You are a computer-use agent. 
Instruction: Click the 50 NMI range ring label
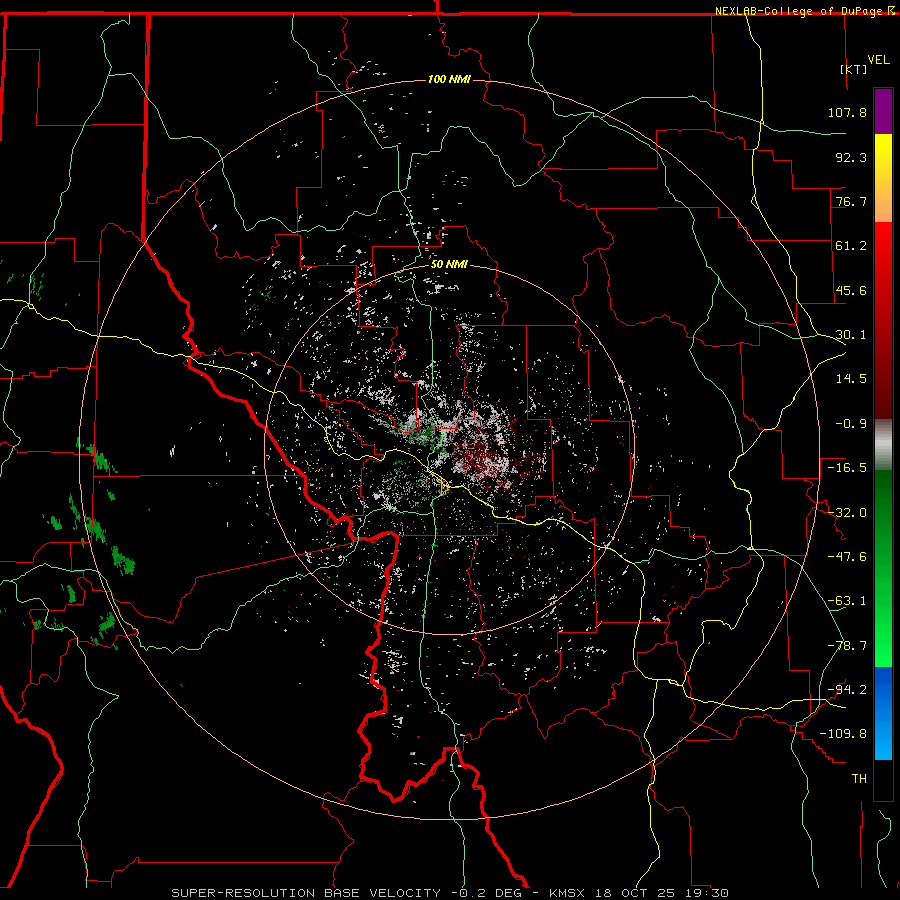pos(449,265)
